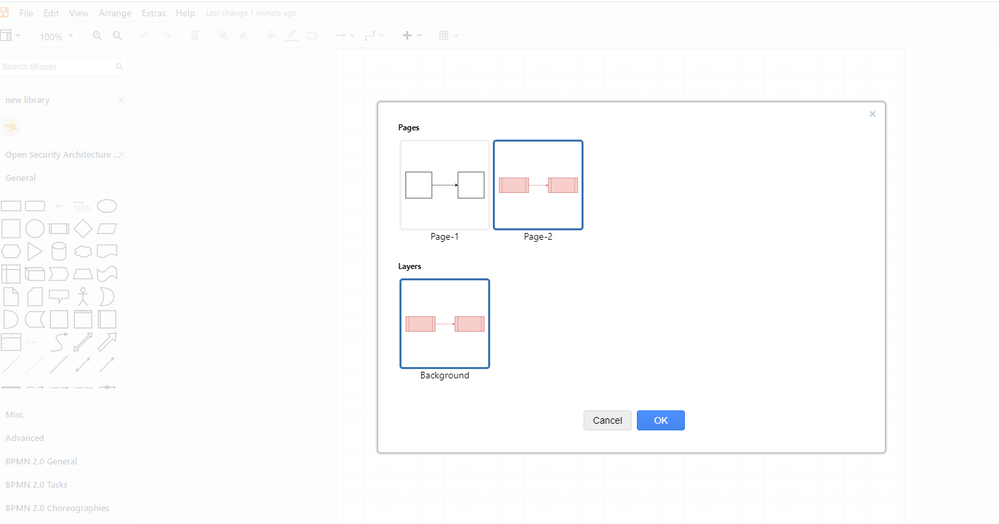This screenshot has width=999, height=524.
Task: Expand the BPMN 2.0 Choreographies section
Action: [57, 508]
